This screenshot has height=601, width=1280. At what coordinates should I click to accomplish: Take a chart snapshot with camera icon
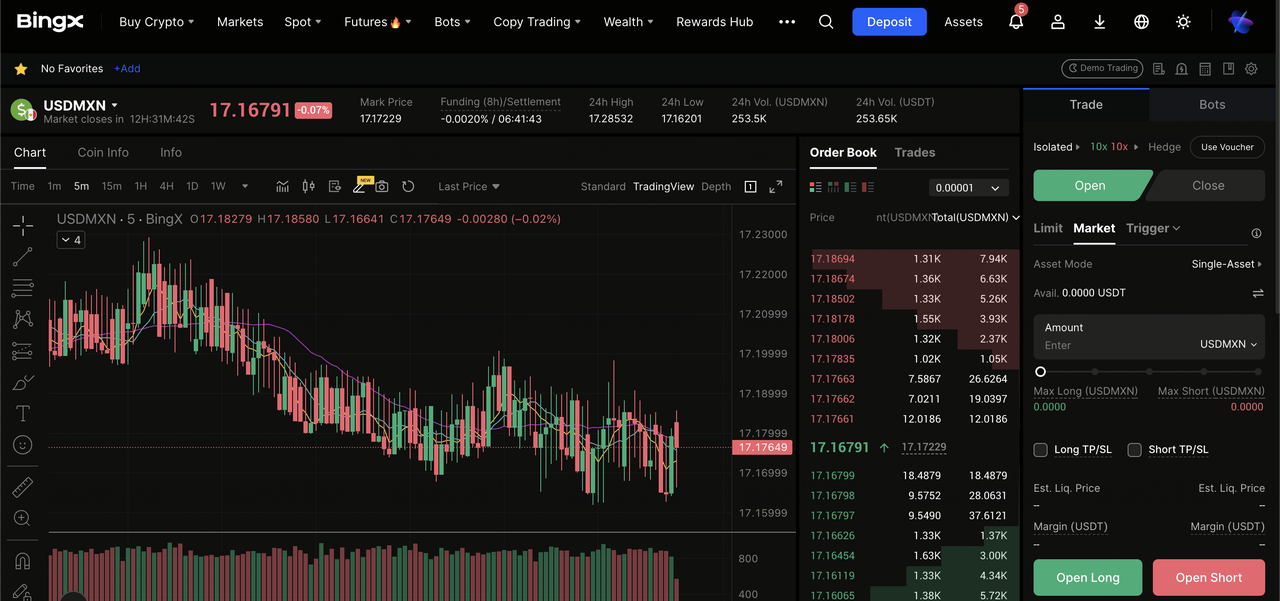pyautogui.click(x=382, y=186)
